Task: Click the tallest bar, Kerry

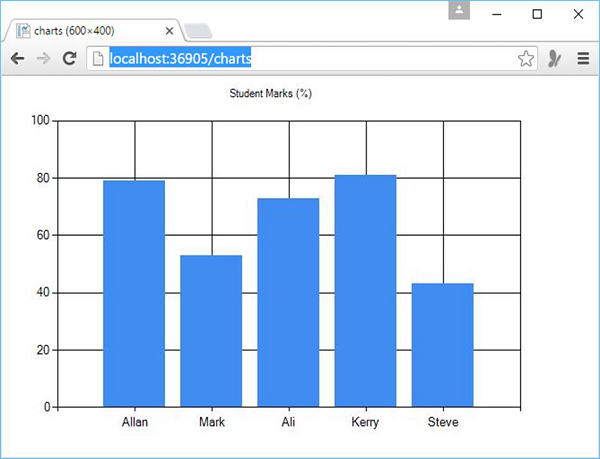Action: 365,290
